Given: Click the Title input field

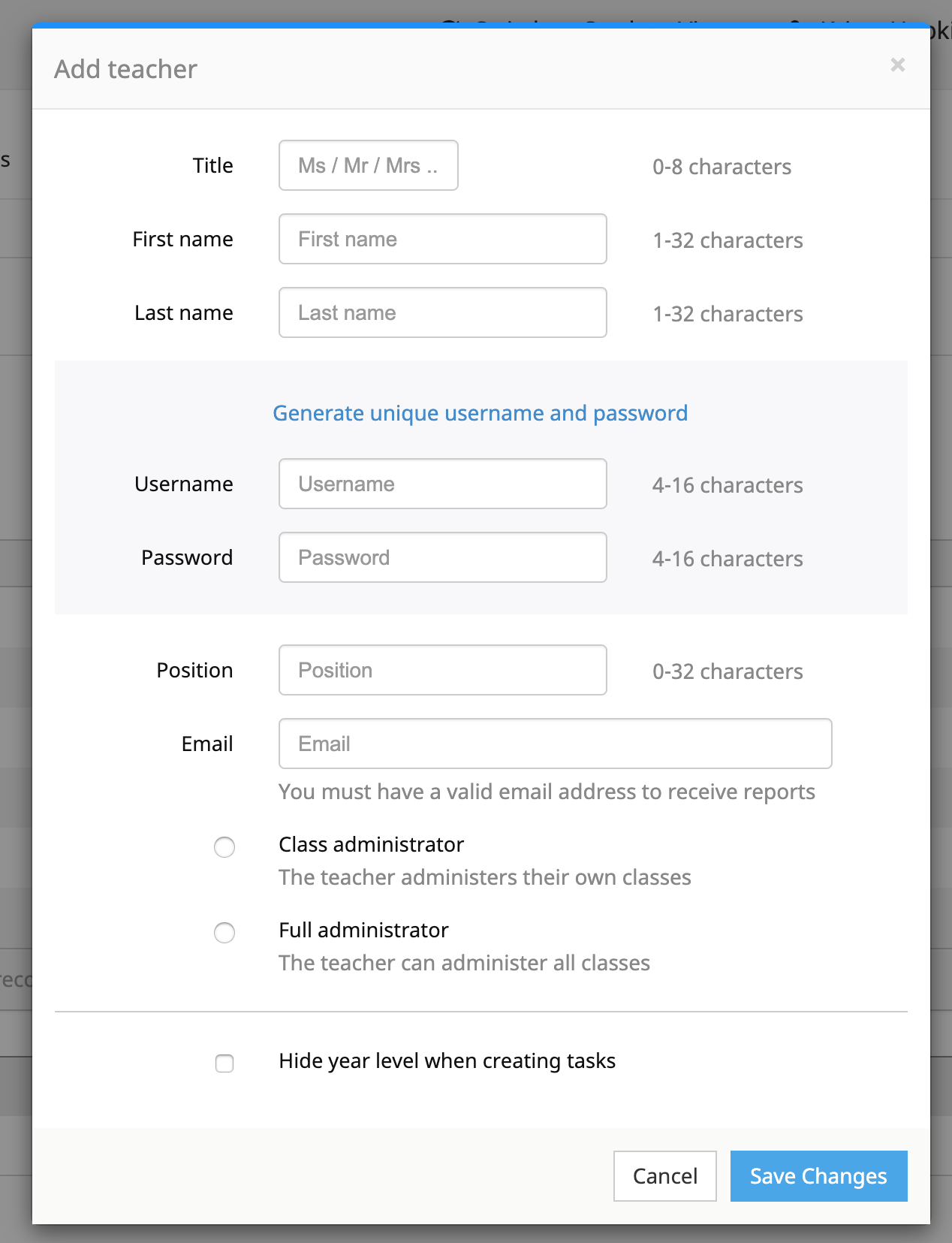Looking at the screenshot, I should click(x=368, y=165).
